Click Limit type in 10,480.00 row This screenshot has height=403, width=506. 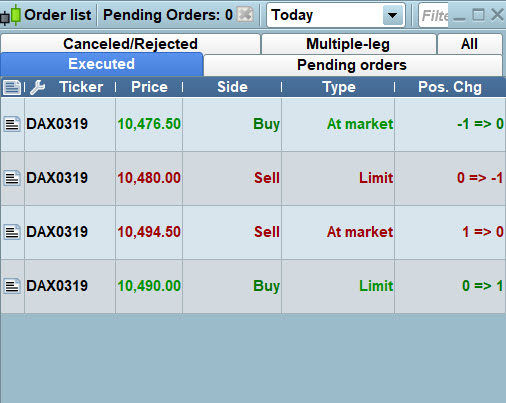click(376, 178)
